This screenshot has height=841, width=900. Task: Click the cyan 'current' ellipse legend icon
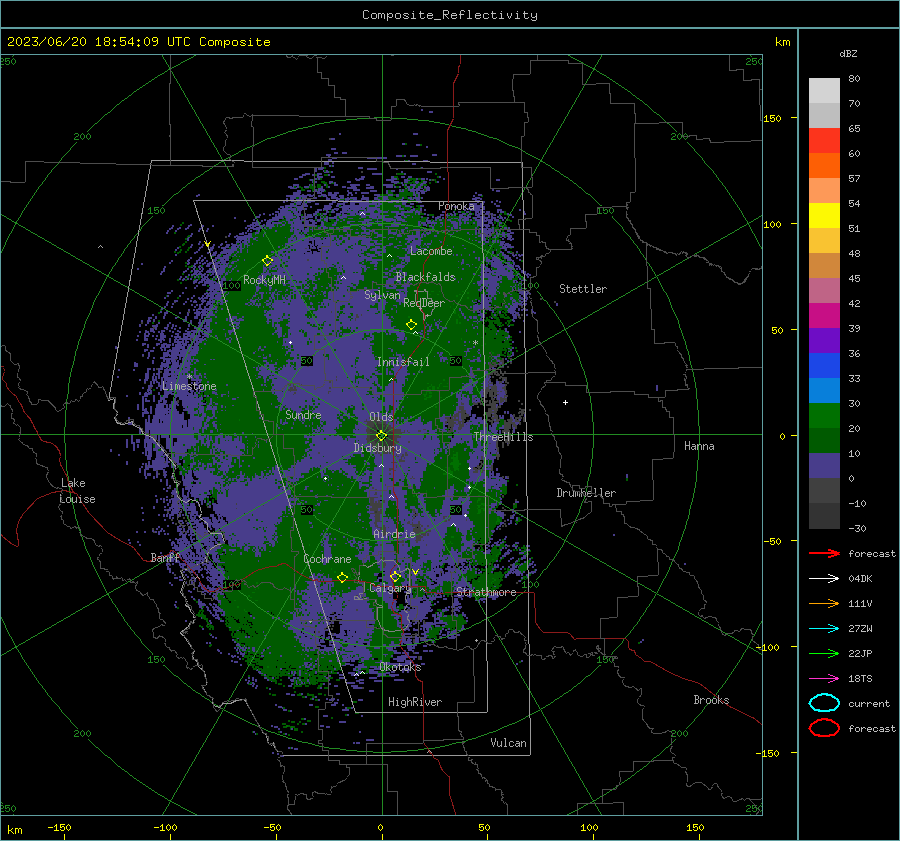click(x=824, y=703)
